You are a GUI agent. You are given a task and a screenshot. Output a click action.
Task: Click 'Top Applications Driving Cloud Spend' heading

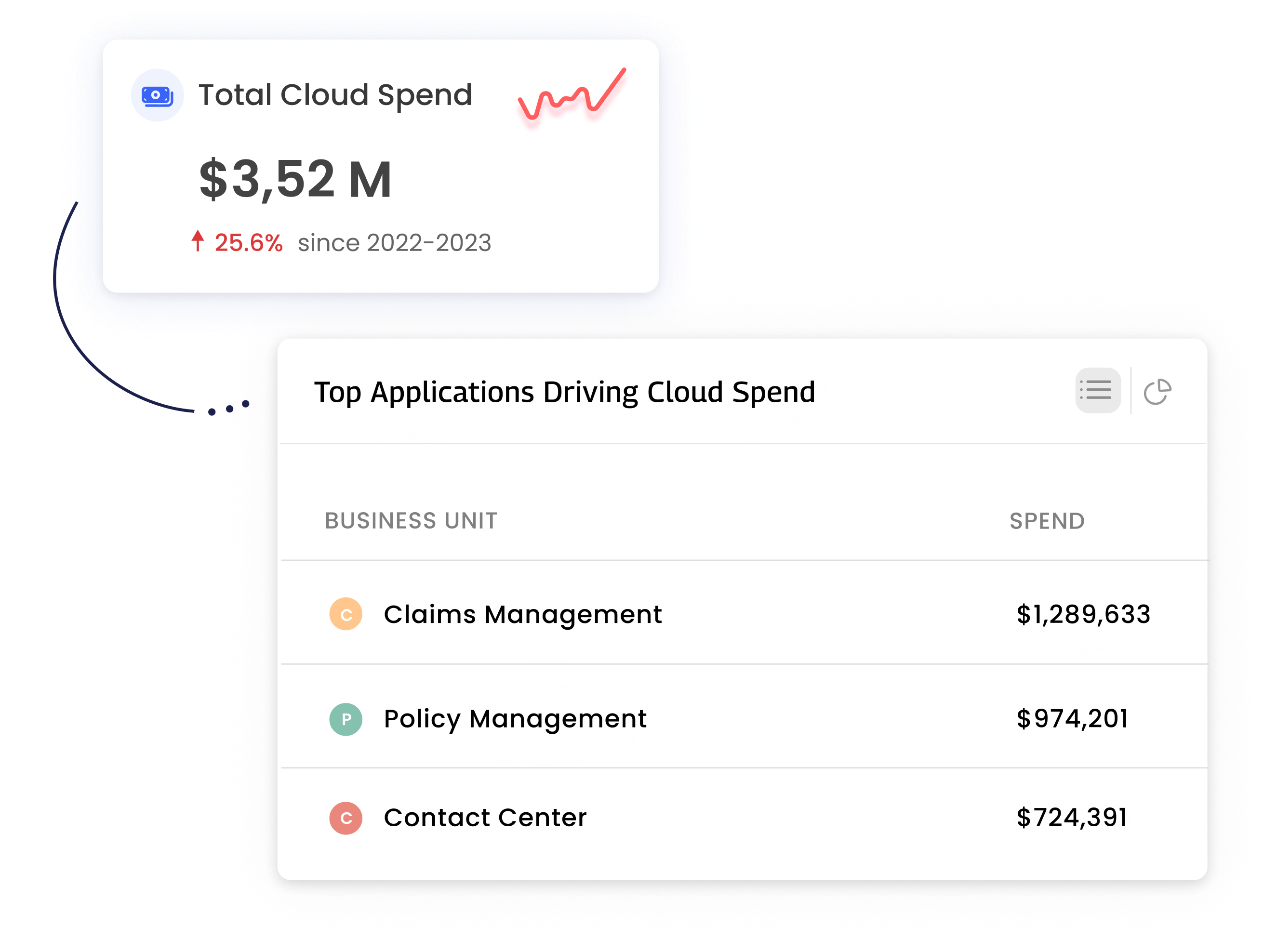click(x=565, y=393)
